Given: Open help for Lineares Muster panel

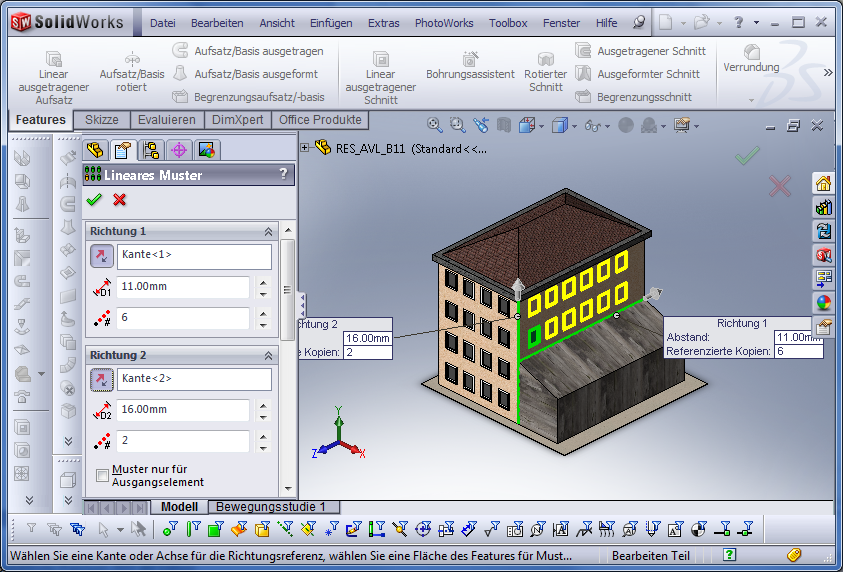Looking at the screenshot, I should click(283, 174).
